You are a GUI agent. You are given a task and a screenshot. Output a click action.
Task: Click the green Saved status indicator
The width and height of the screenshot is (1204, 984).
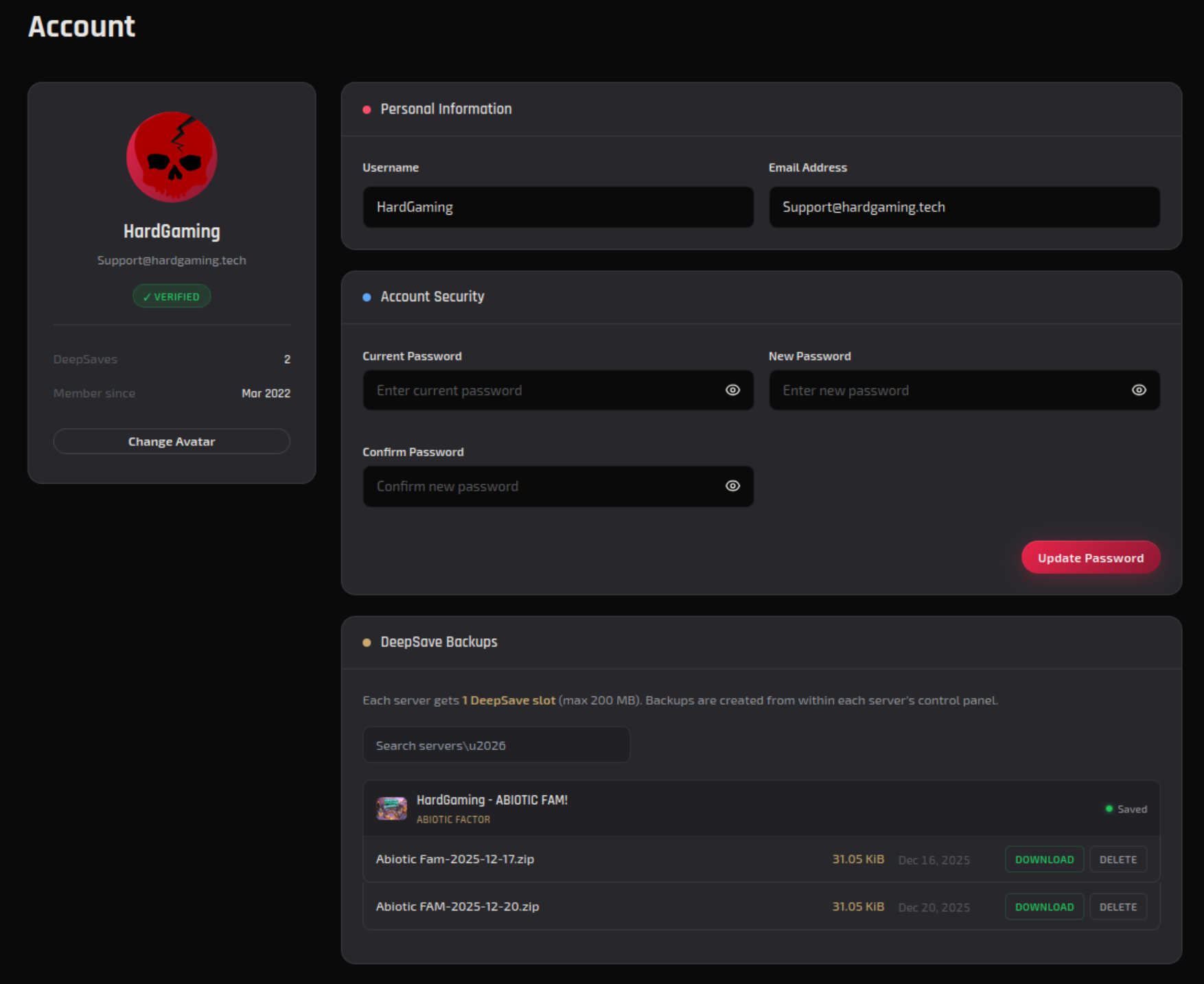[1126, 809]
